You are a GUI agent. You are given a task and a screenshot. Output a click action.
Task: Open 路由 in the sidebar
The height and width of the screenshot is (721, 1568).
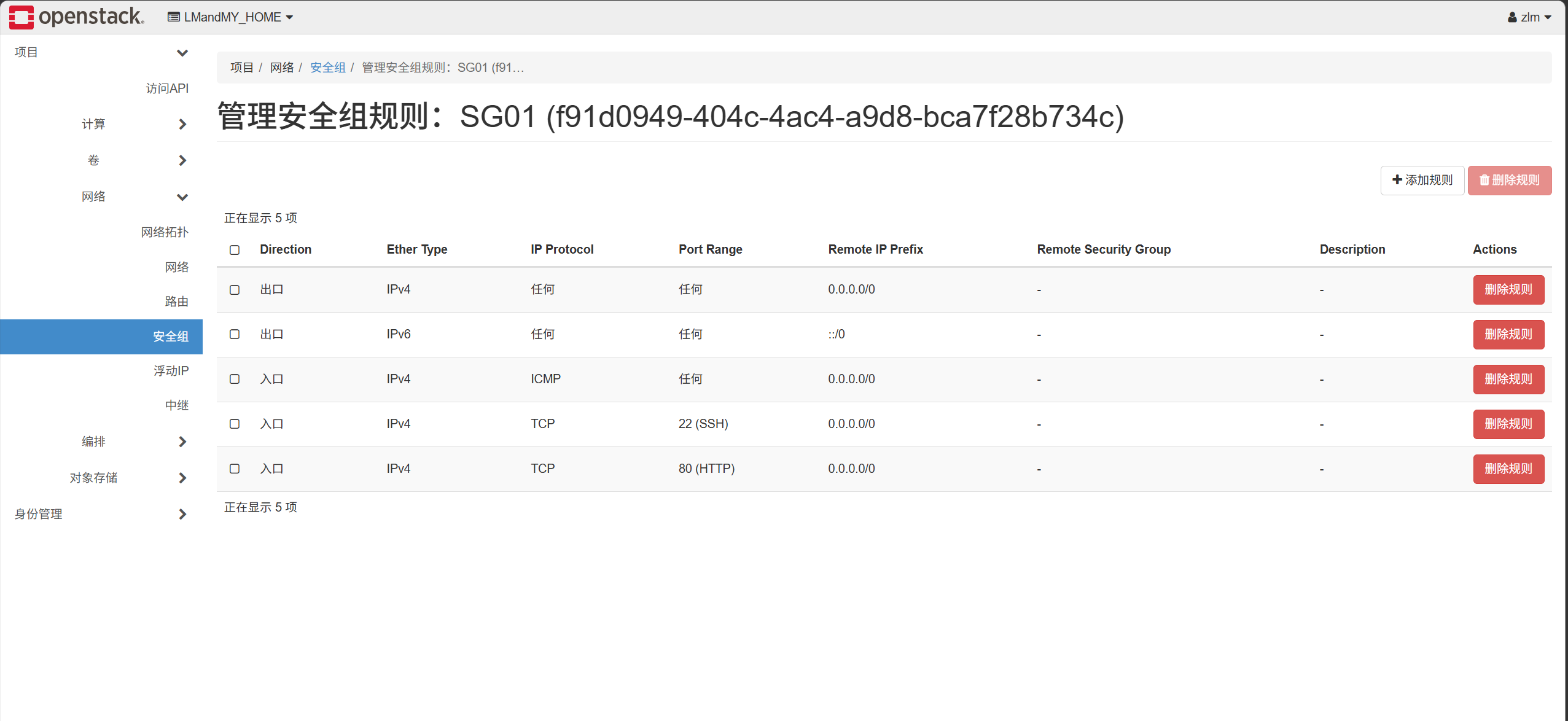177,302
